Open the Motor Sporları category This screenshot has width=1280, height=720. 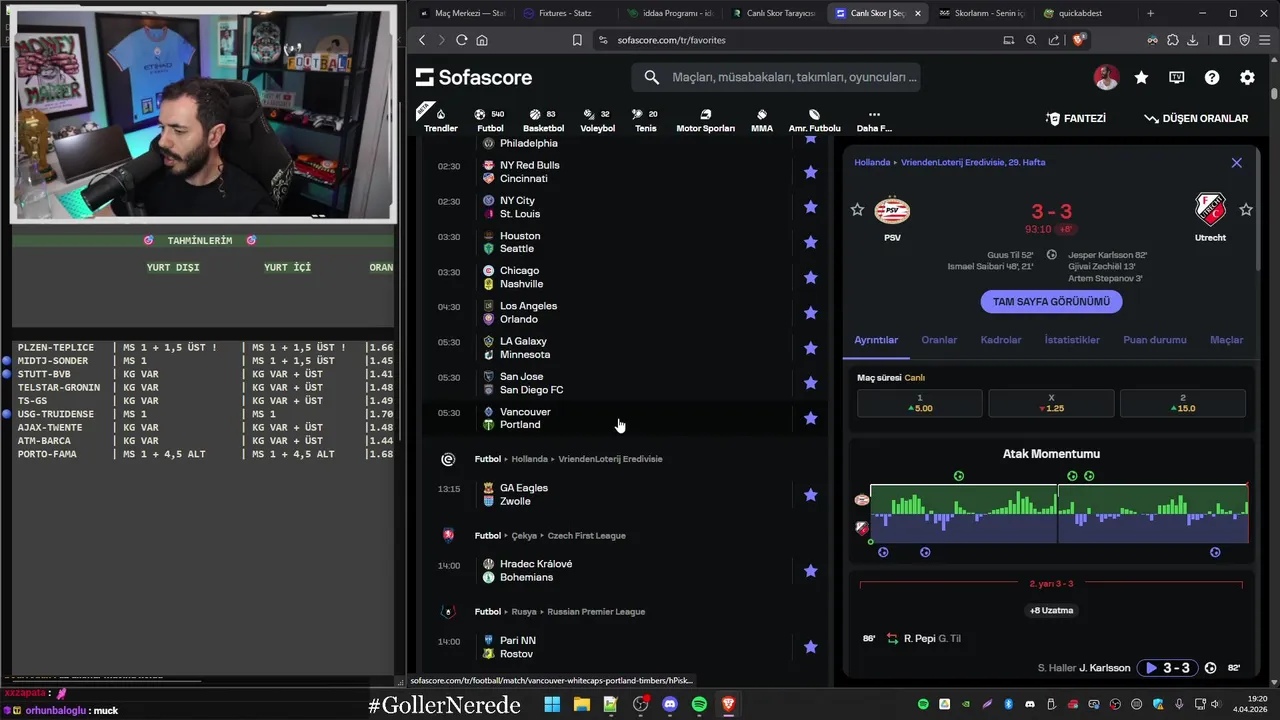705,120
